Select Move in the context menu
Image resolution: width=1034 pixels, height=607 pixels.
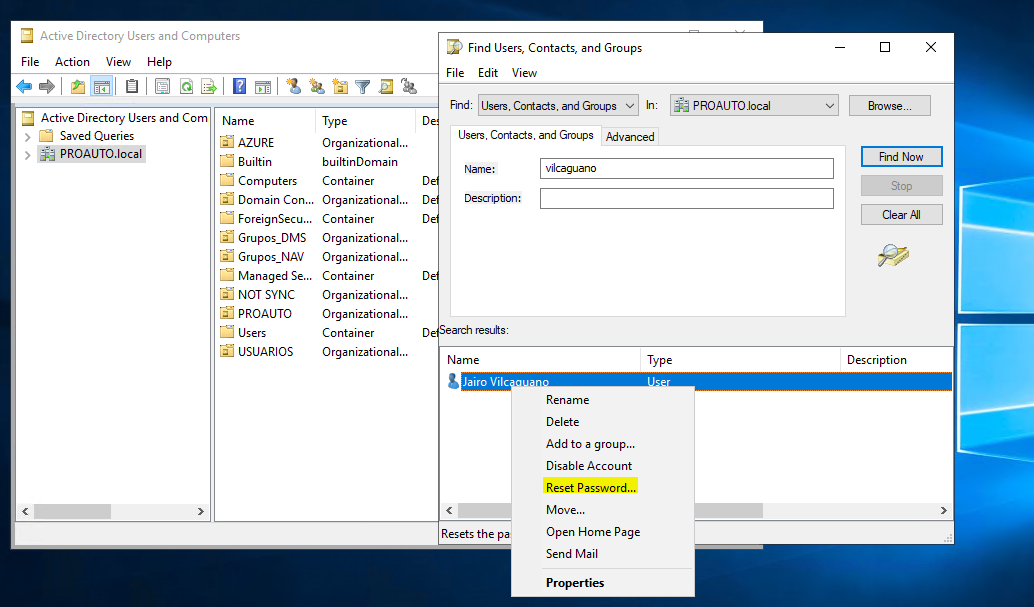565,510
